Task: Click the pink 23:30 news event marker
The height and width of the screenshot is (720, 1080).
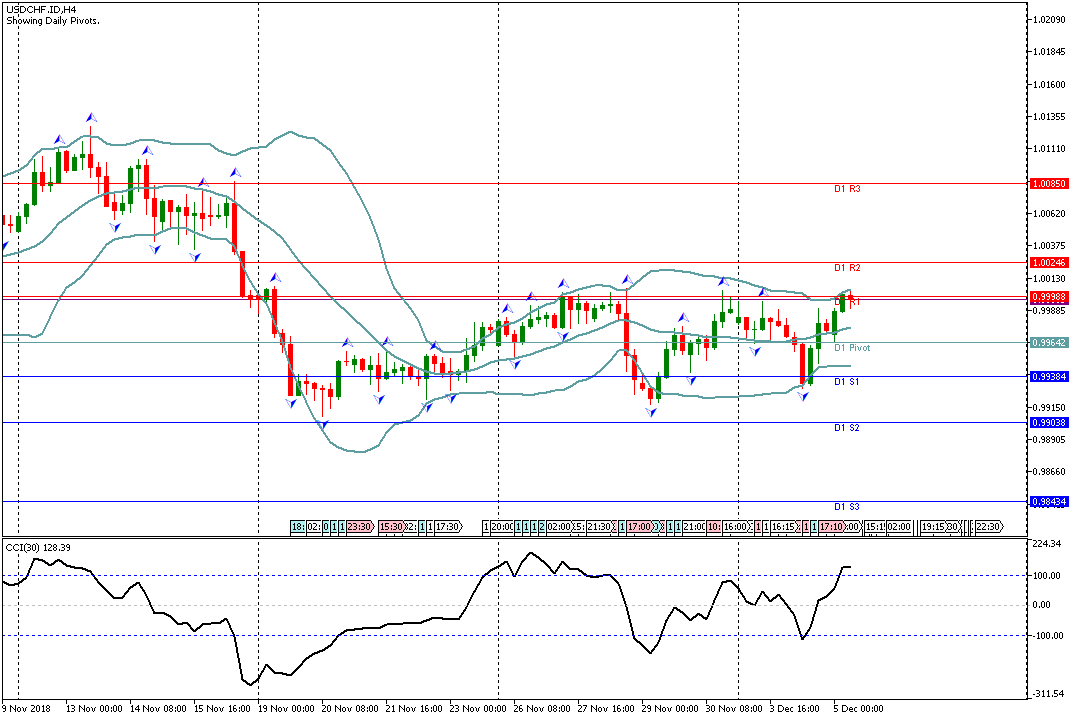Action: point(360,527)
